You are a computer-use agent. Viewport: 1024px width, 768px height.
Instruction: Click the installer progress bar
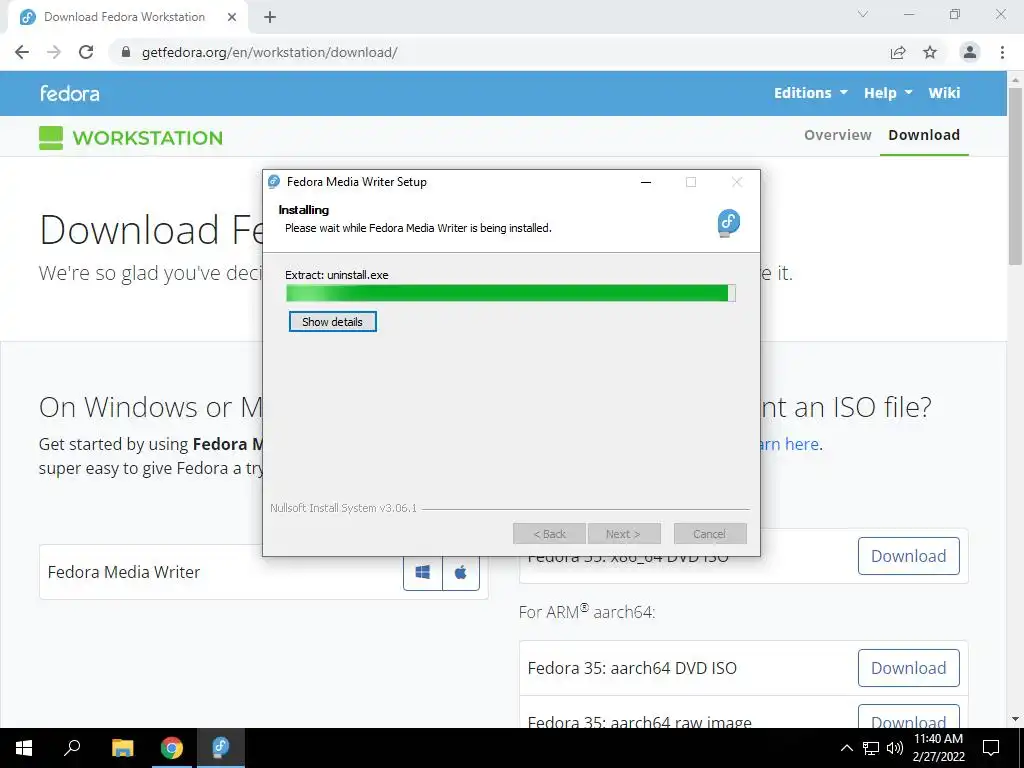pos(511,293)
